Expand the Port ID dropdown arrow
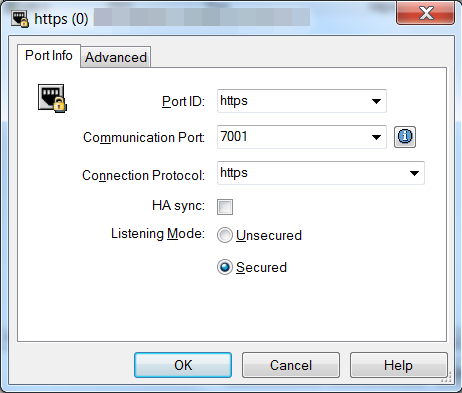Screen dimensions: 462x393 point(376,101)
